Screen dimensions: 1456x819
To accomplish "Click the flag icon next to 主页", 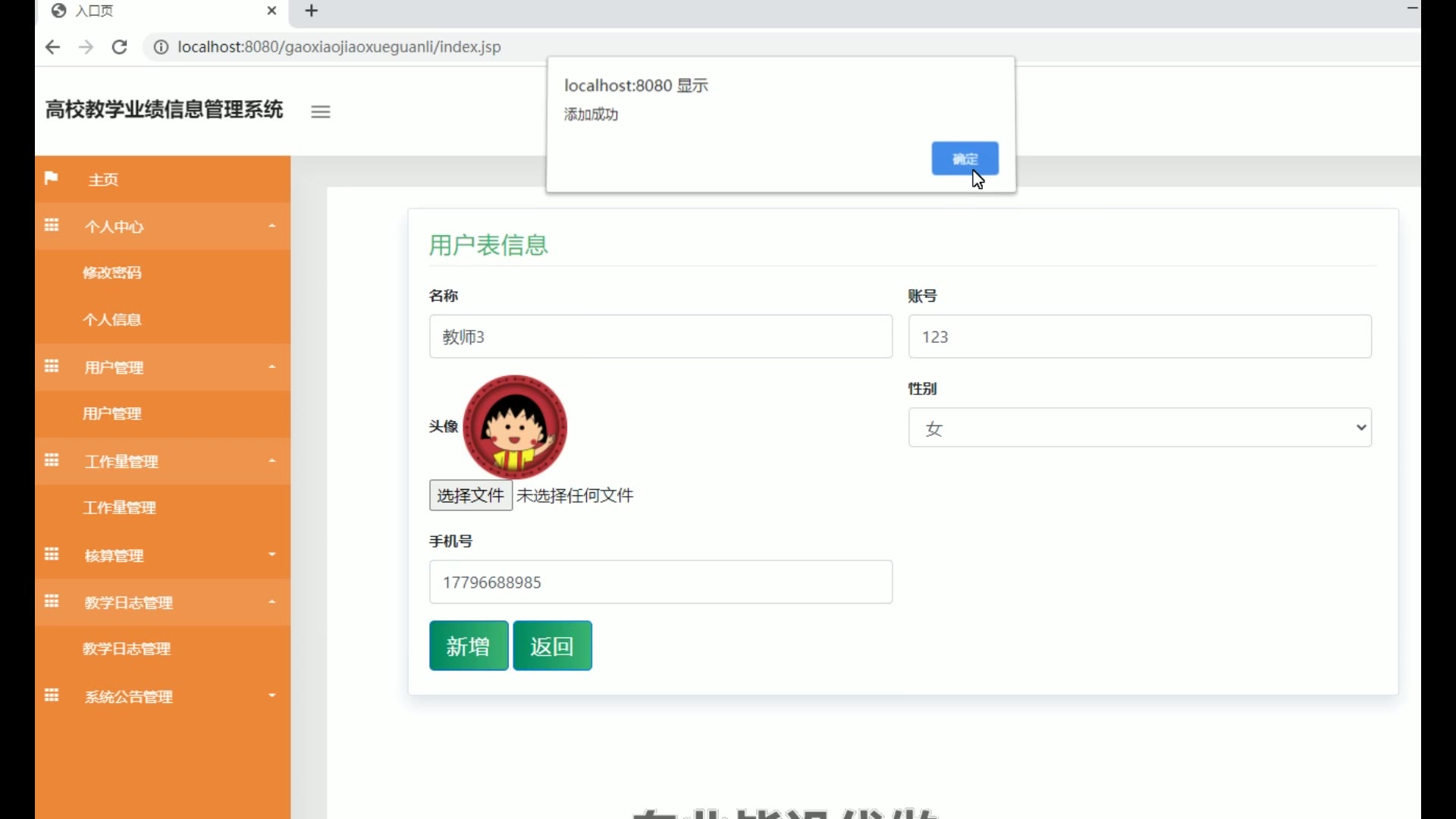I will [x=52, y=178].
